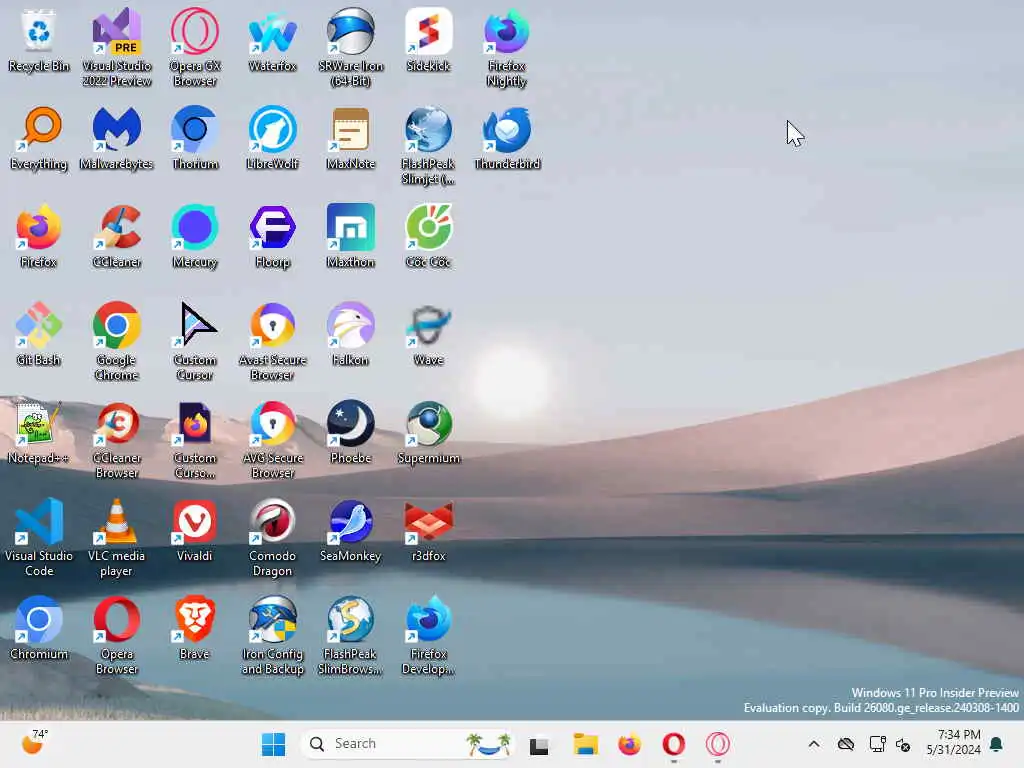This screenshot has height=768, width=1024.
Task: Select the Google Chrome desktop icon
Action: 117,342
